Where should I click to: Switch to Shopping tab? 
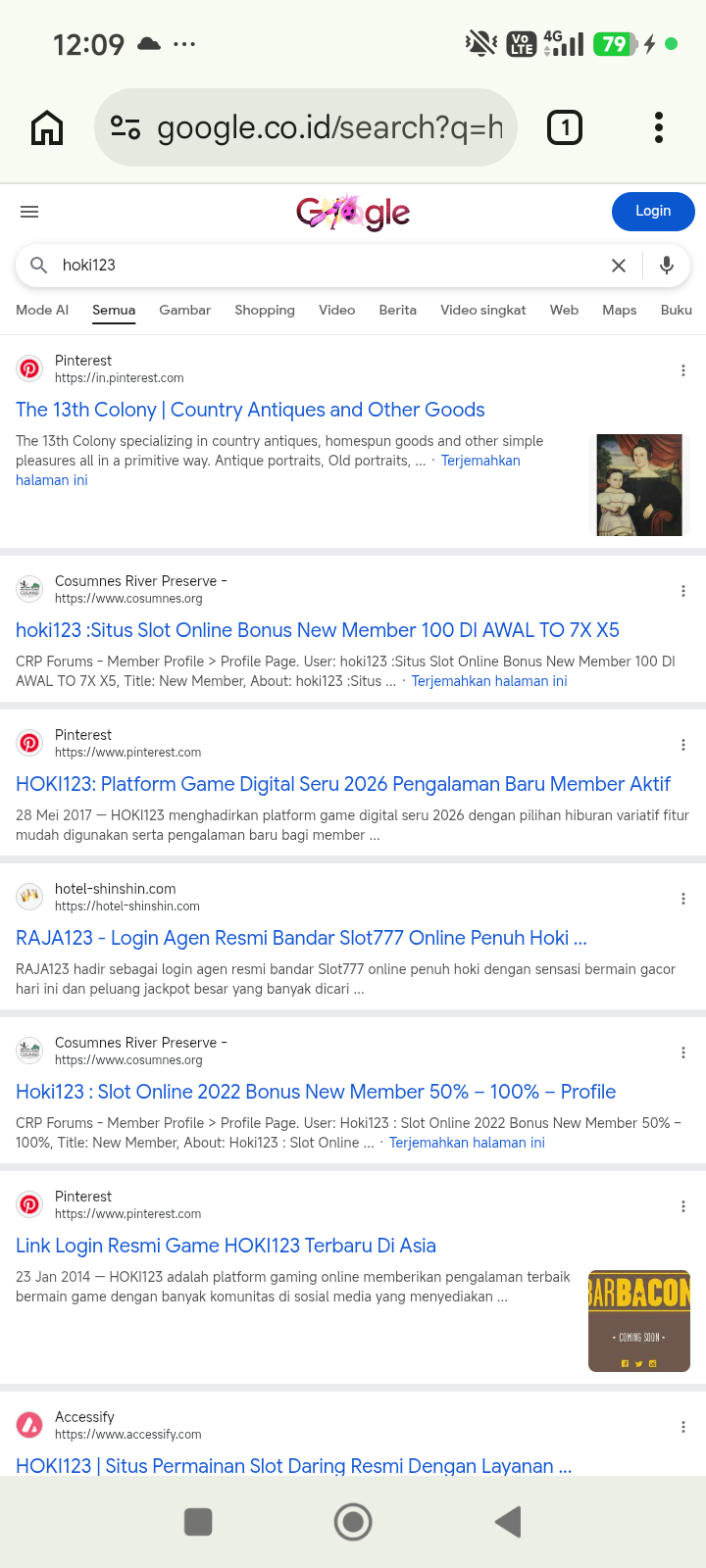(x=265, y=310)
